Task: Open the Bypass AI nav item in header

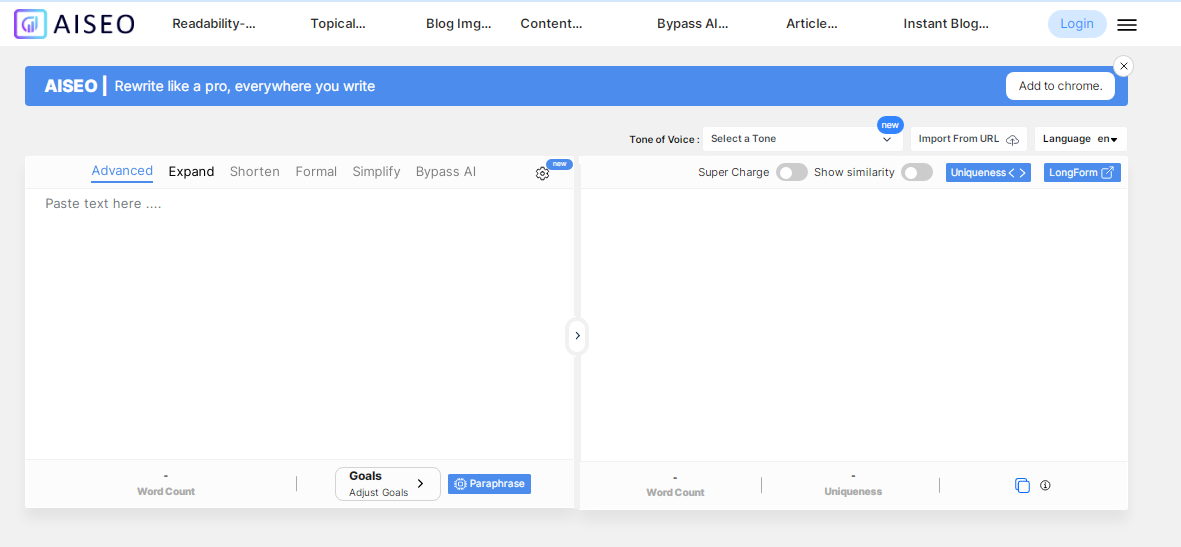Action: click(x=693, y=23)
